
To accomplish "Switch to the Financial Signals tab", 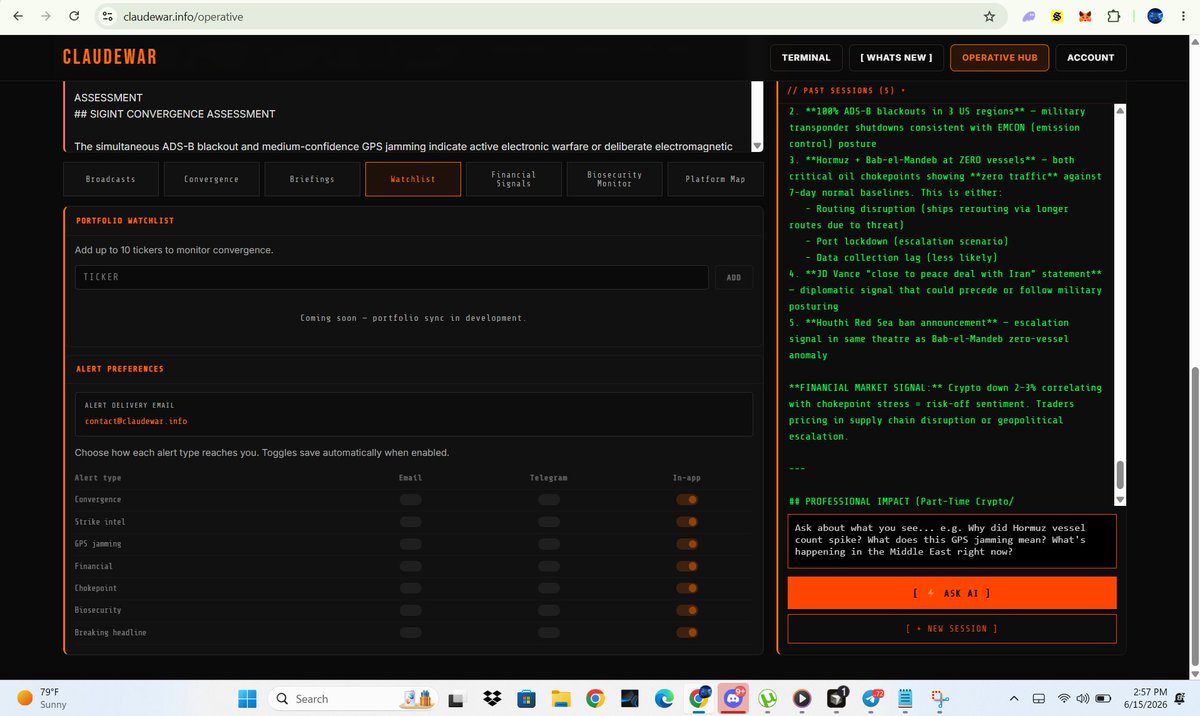I will tap(513, 179).
